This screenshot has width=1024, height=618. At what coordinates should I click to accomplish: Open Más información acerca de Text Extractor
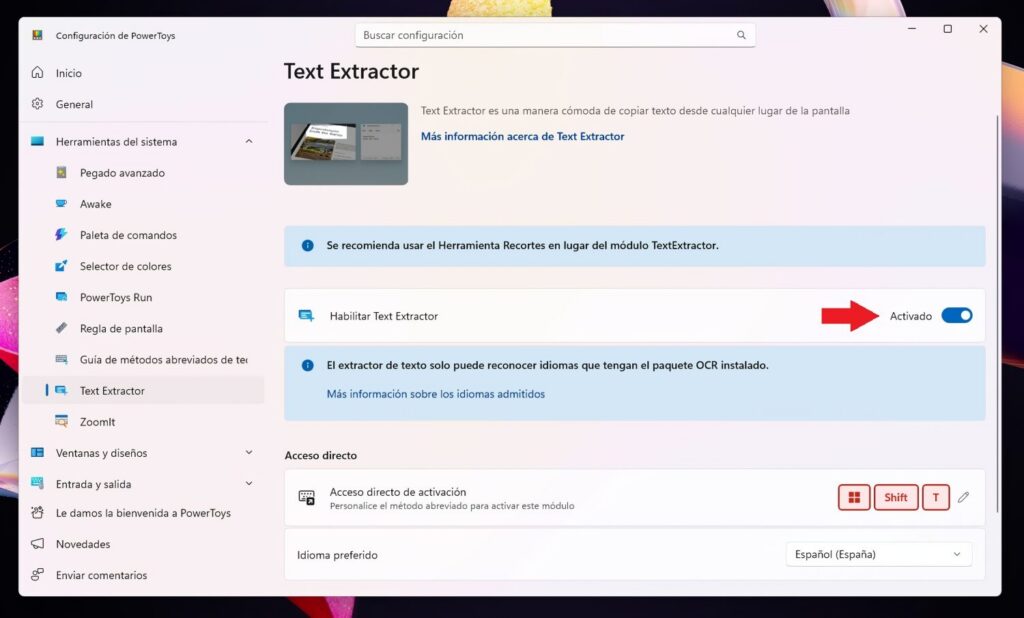tap(522, 136)
